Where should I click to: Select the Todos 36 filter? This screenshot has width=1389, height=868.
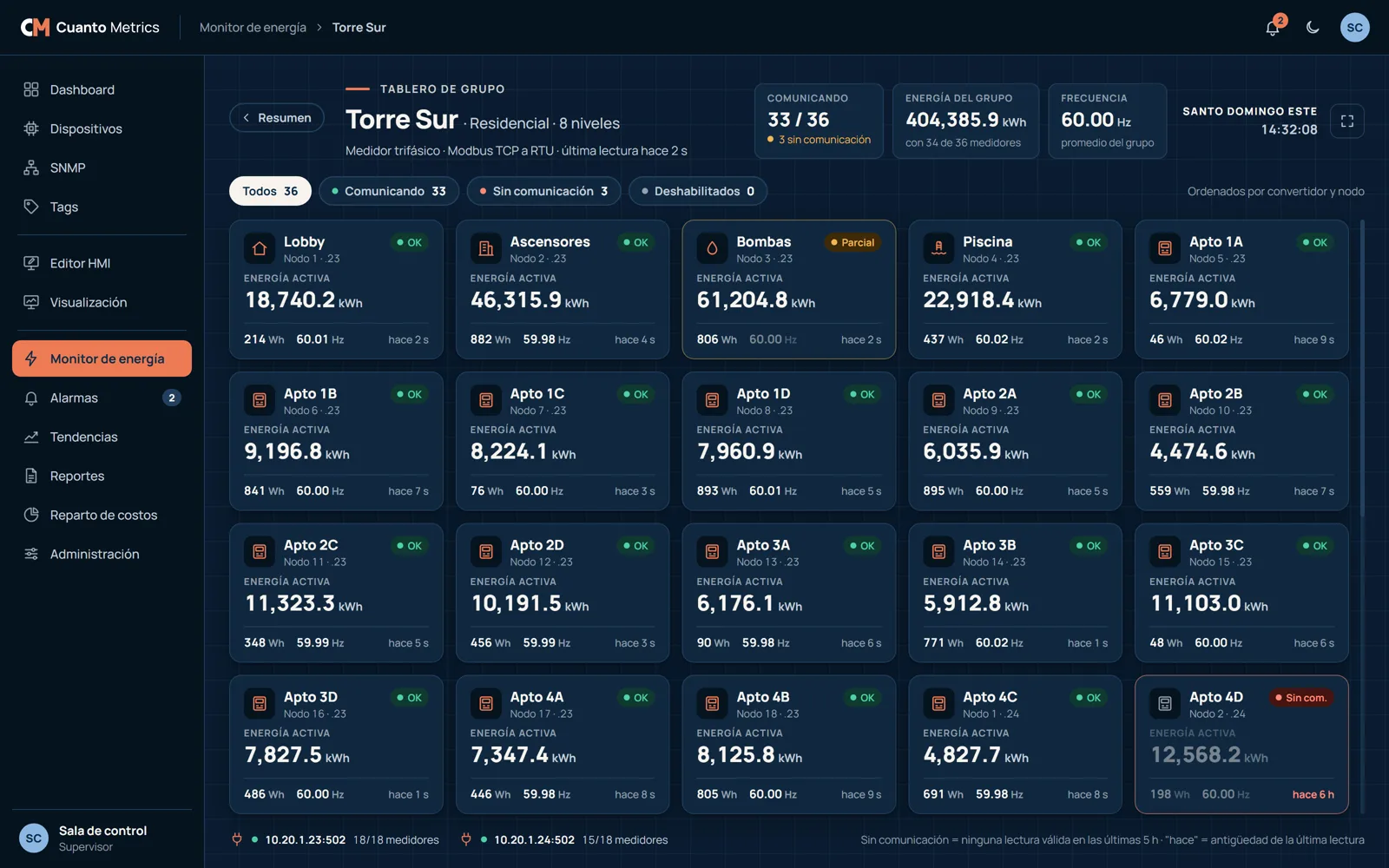(270, 191)
